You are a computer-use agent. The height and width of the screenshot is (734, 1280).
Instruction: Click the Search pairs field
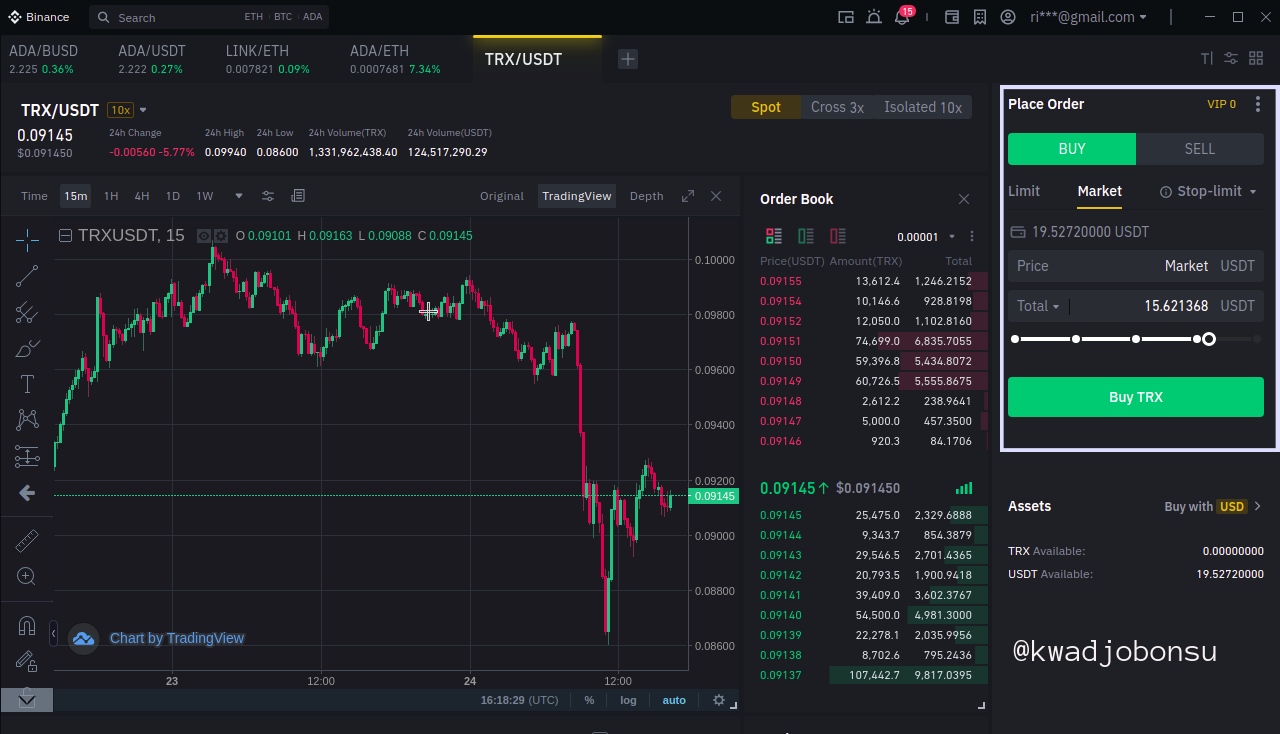(x=209, y=17)
